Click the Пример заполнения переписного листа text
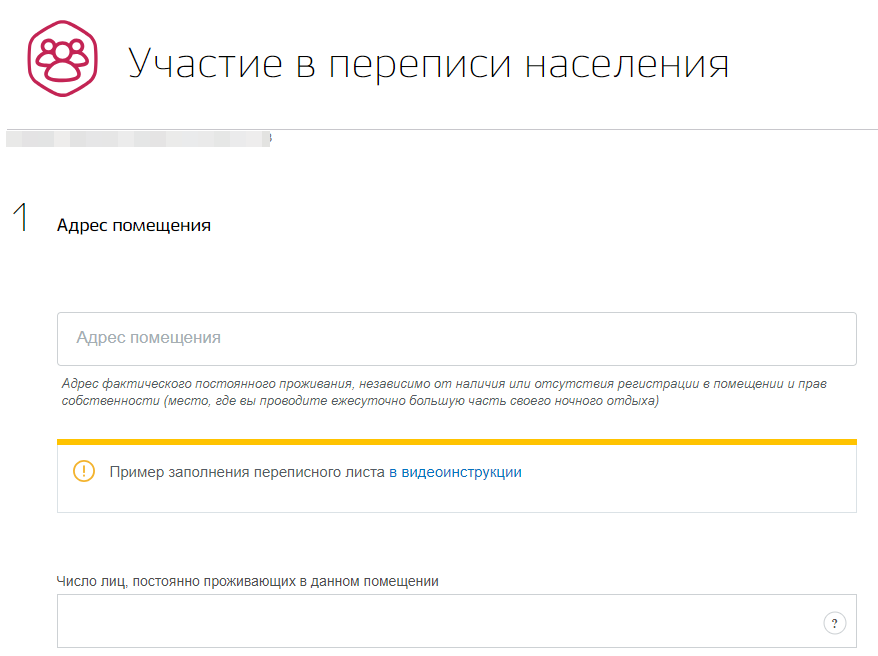Screen dimensions: 878x656 [x=247, y=472]
